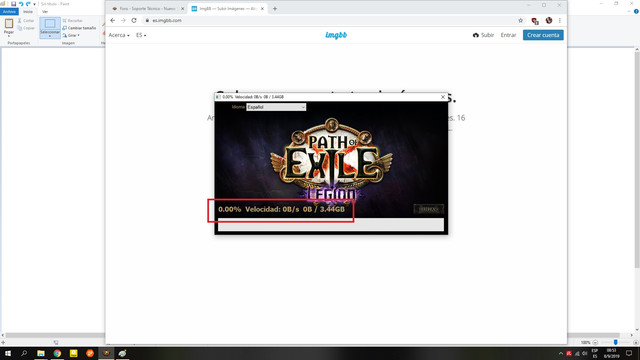Switch to the Ver ribbon tab in Paint
Image resolution: width=640 pixels, height=360 pixels.
pos(45,11)
